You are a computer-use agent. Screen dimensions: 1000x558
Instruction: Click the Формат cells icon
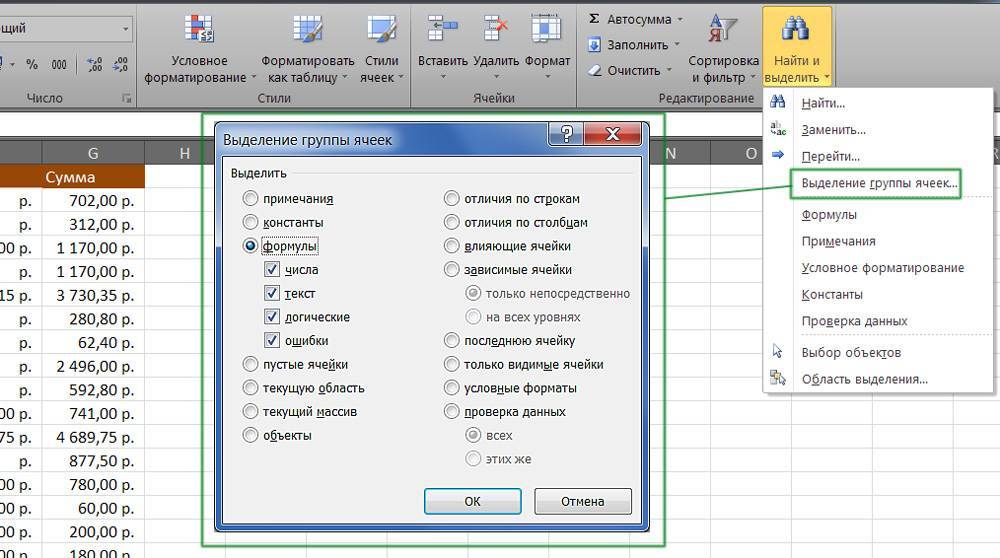(x=547, y=28)
